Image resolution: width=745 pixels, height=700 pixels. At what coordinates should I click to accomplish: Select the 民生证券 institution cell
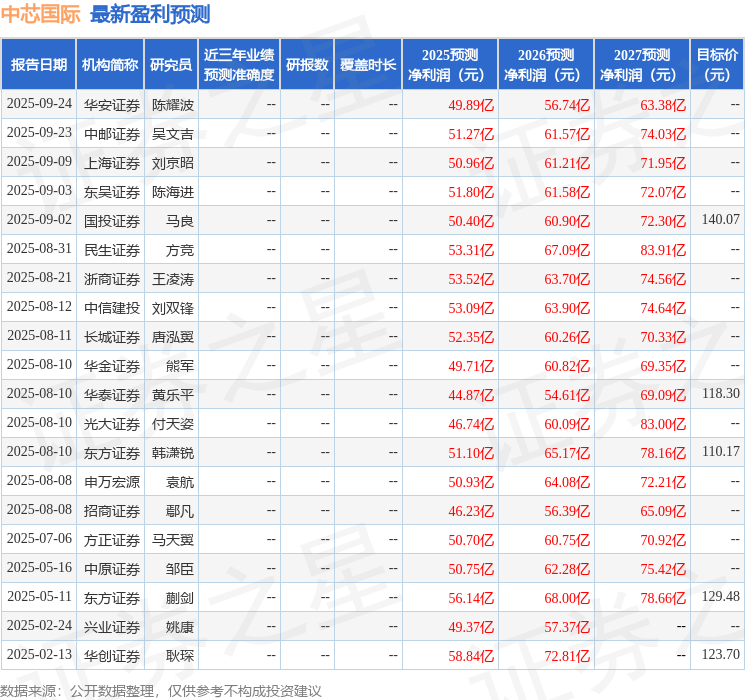(x=112, y=250)
